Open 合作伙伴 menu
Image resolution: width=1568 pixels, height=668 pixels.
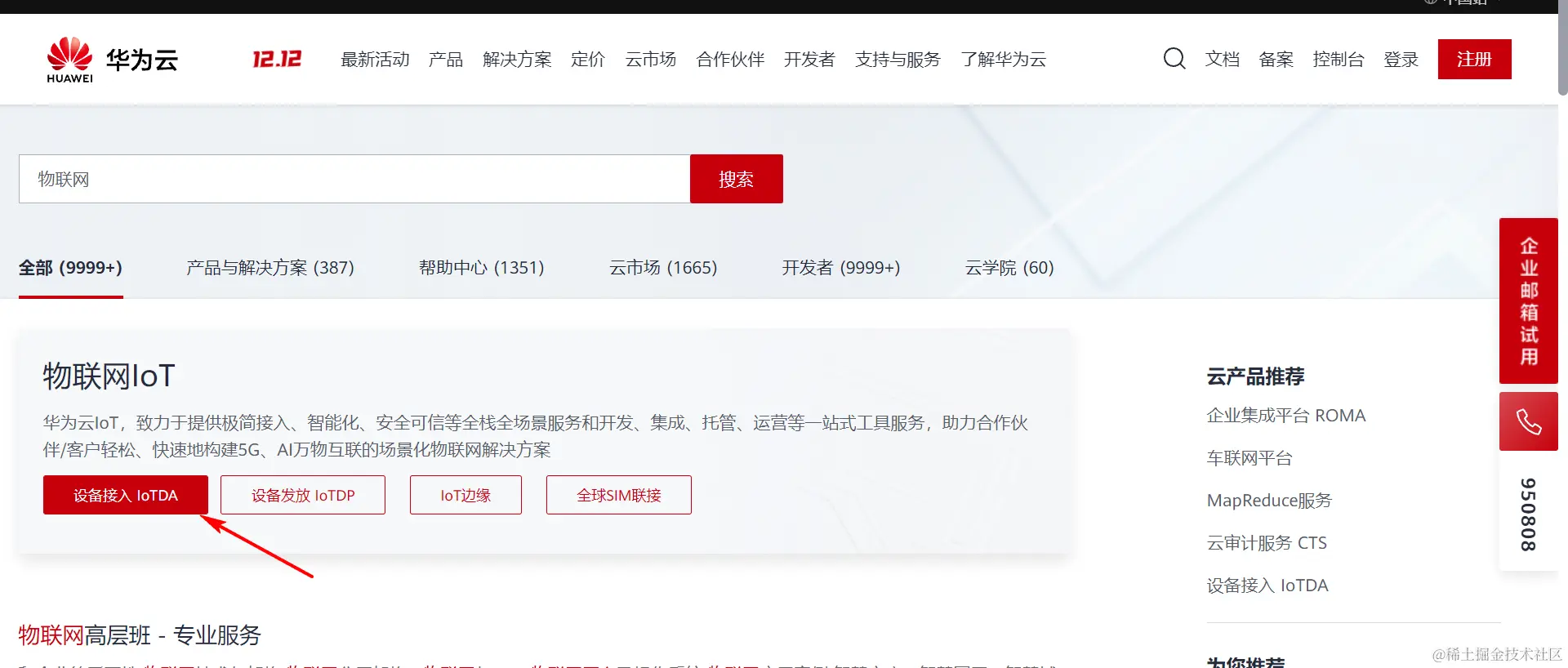coord(730,60)
